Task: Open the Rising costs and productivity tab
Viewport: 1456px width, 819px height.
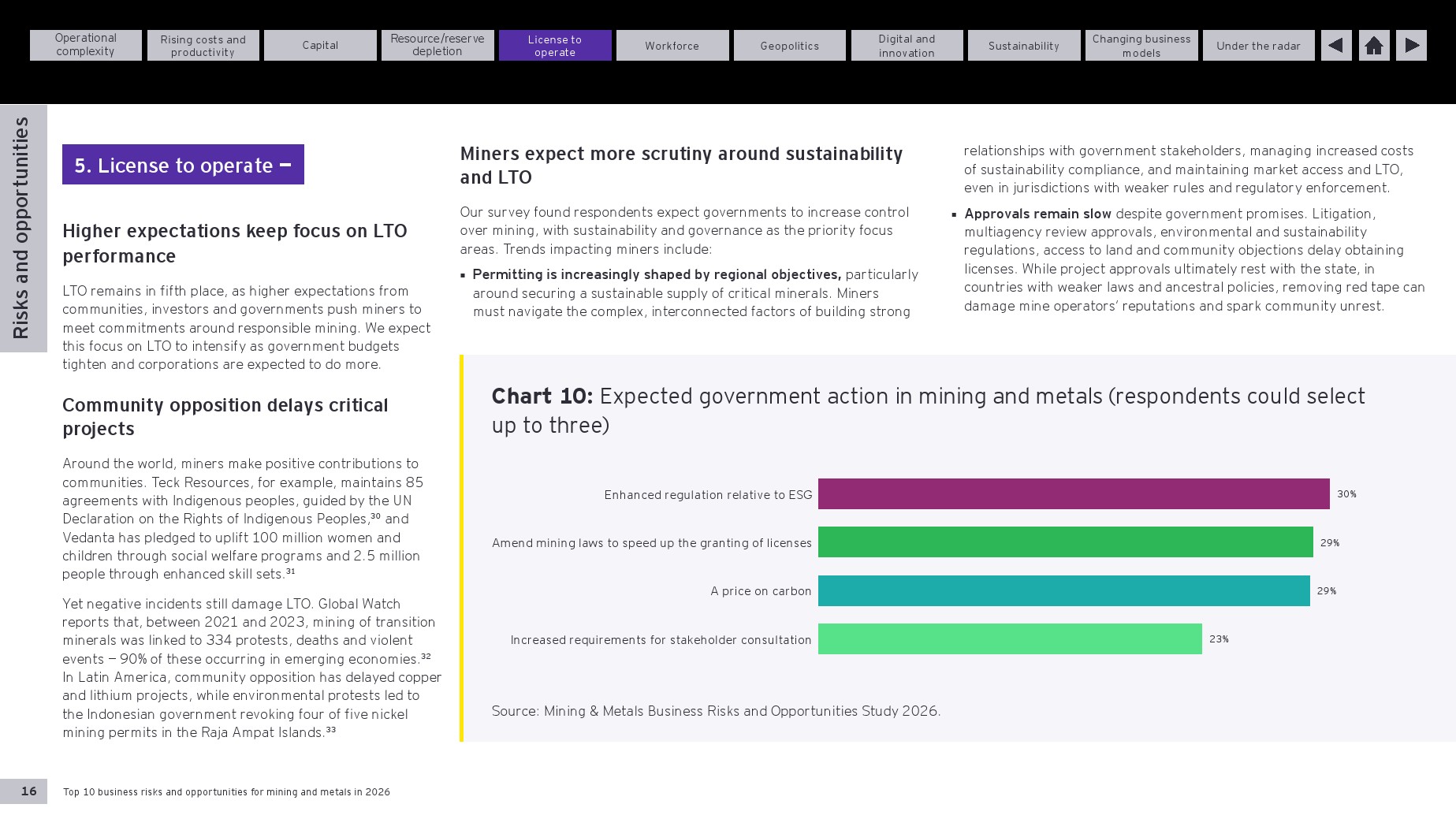Action: coord(203,45)
